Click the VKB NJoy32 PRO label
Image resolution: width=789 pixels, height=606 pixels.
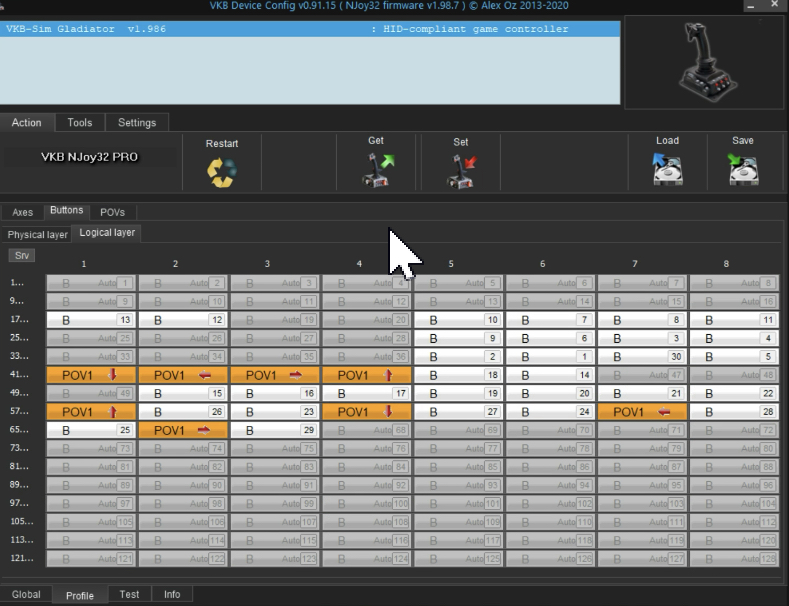tap(90, 157)
